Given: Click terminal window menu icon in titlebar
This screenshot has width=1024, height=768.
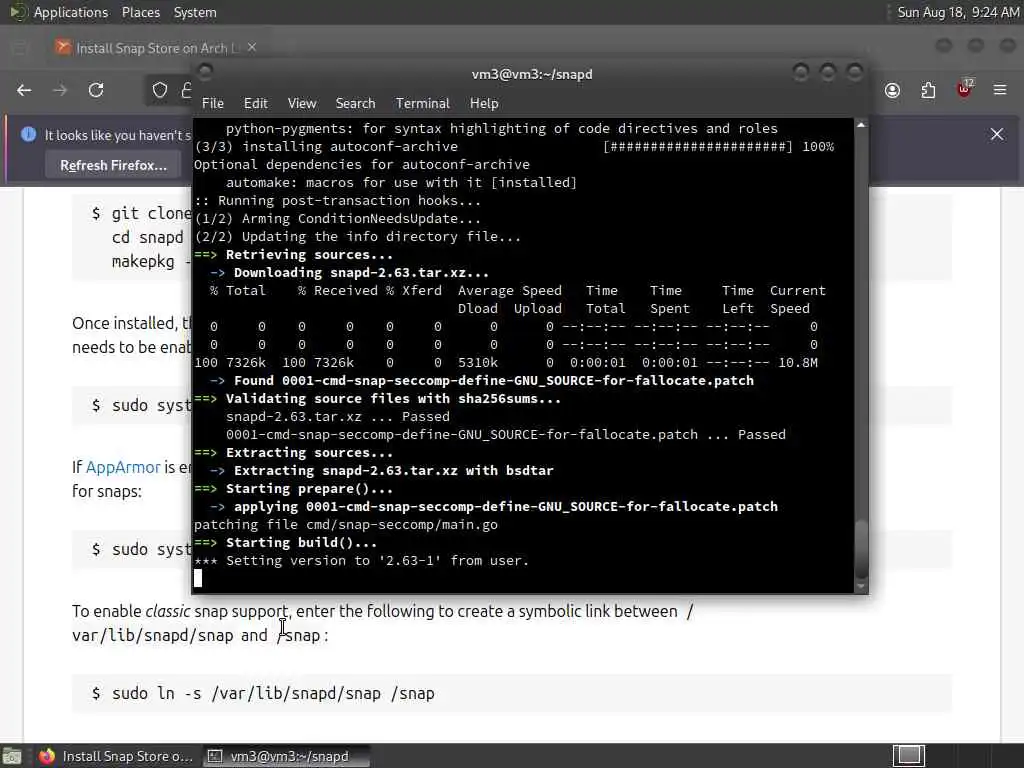Looking at the screenshot, I should 205,71.
